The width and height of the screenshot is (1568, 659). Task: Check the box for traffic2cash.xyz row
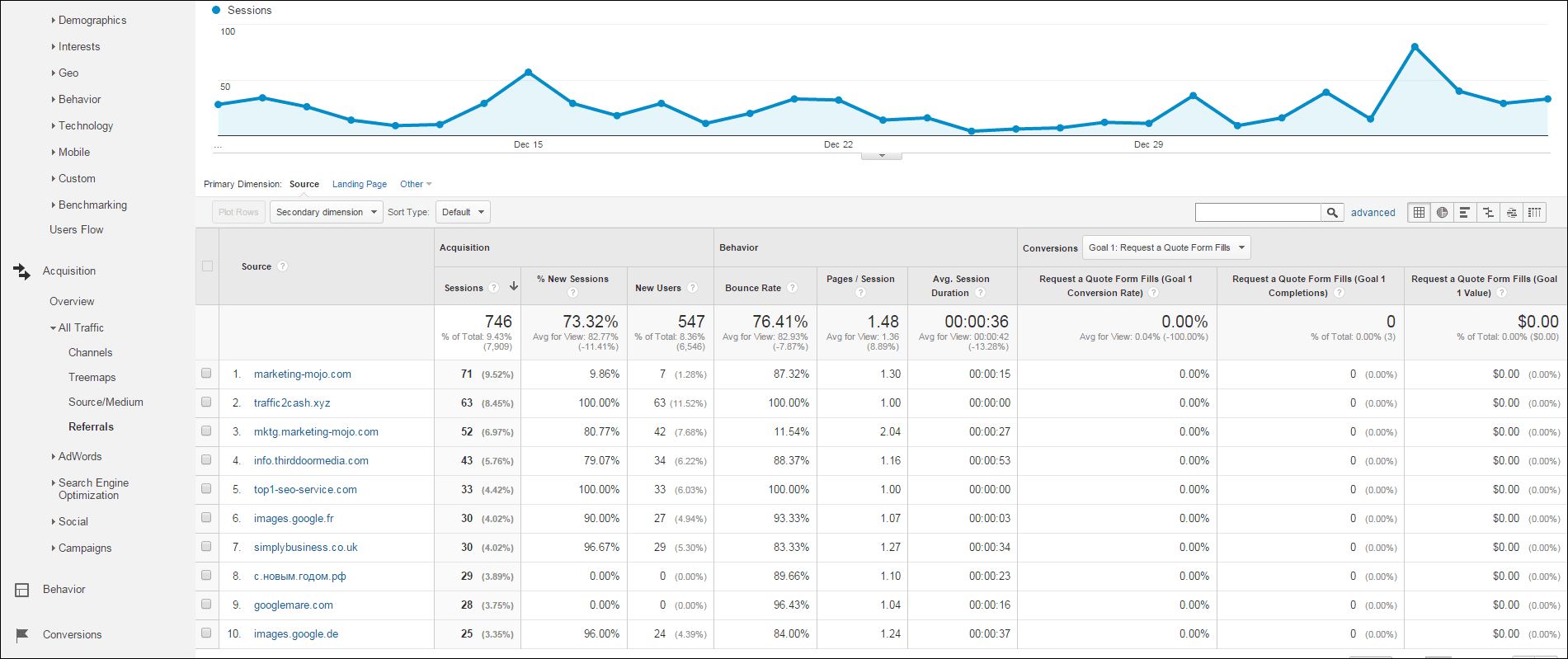click(x=206, y=402)
